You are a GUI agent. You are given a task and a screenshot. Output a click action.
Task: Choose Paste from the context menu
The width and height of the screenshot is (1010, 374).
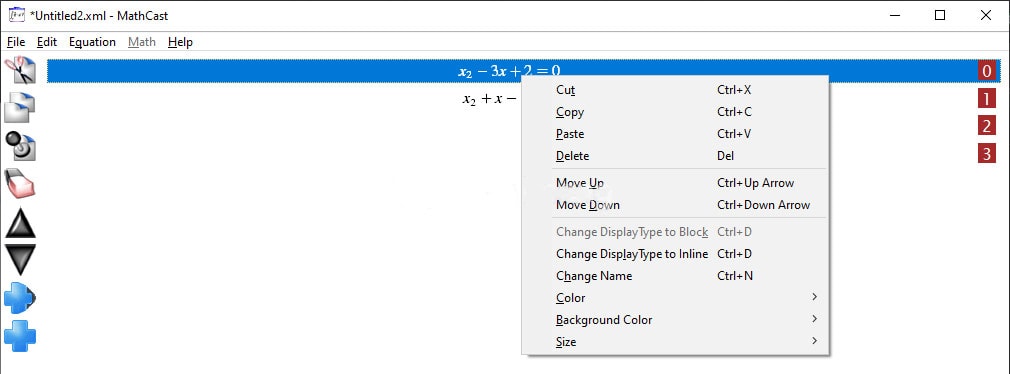pyautogui.click(x=675, y=134)
